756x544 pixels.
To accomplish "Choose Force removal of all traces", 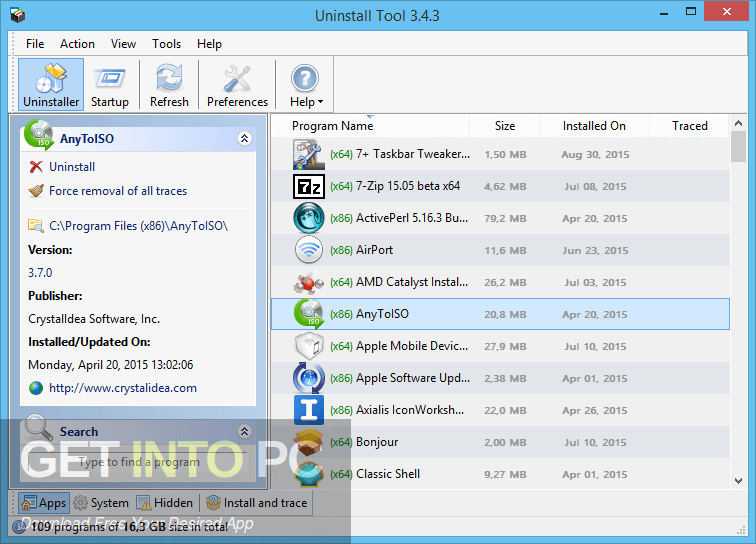I will pos(118,191).
